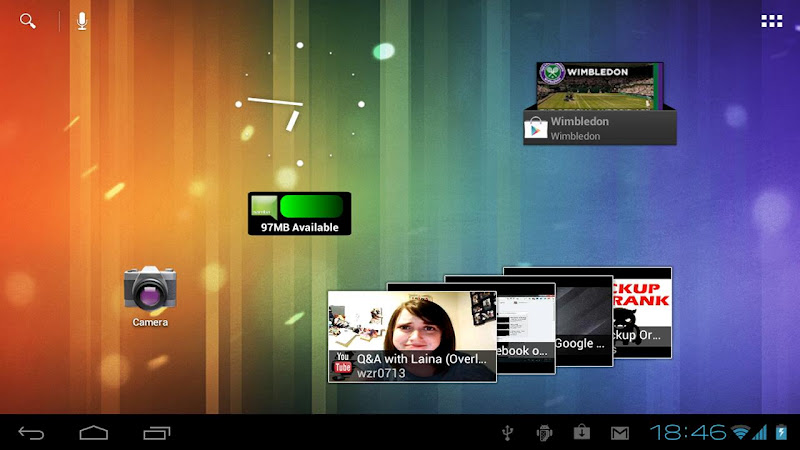Tap the mobile signal strength icon
Viewport: 800px width, 450px height.
[760, 433]
